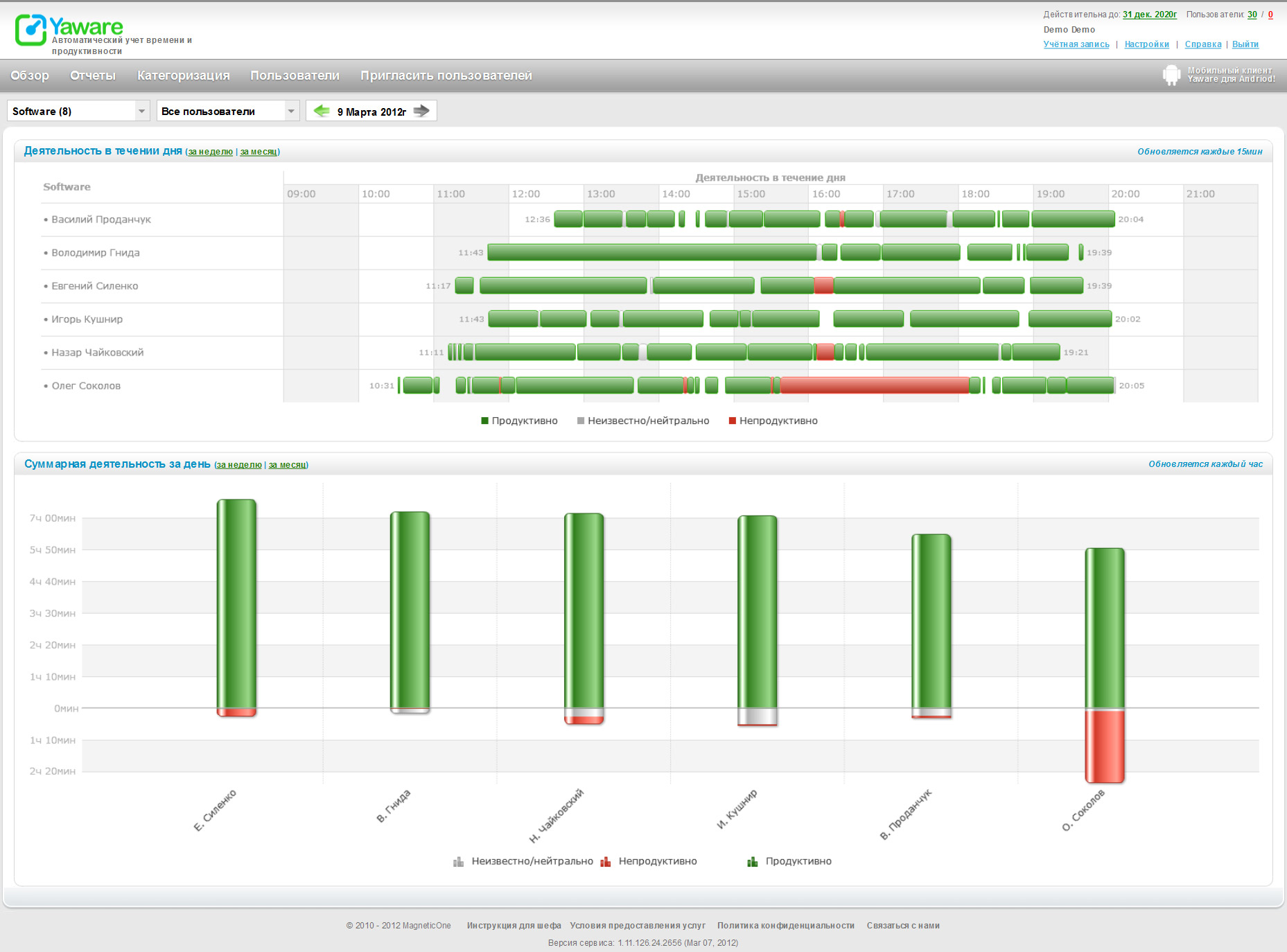Show summary activity за месяц

[x=288, y=465]
